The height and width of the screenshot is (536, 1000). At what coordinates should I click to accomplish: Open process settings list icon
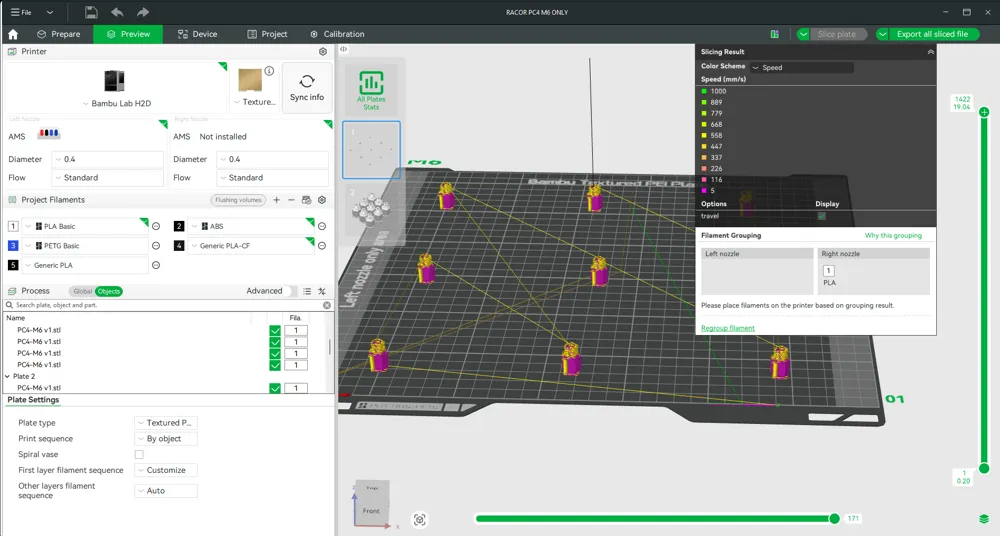pyautogui.click(x=307, y=291)
